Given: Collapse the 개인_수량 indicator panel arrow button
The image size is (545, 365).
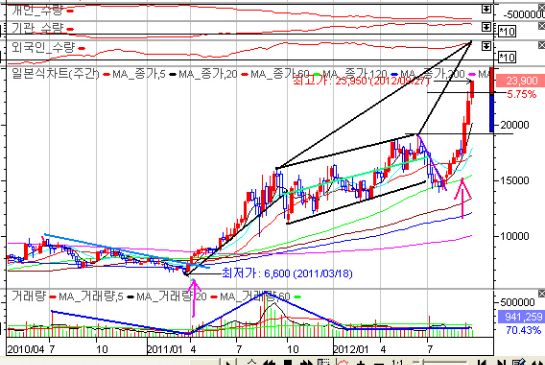Looking at the screenshot, I should [x=486, y=9].
